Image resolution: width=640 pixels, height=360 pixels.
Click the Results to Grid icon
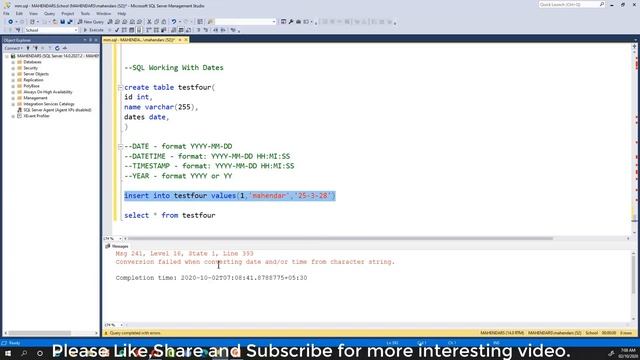pos(181,30)
